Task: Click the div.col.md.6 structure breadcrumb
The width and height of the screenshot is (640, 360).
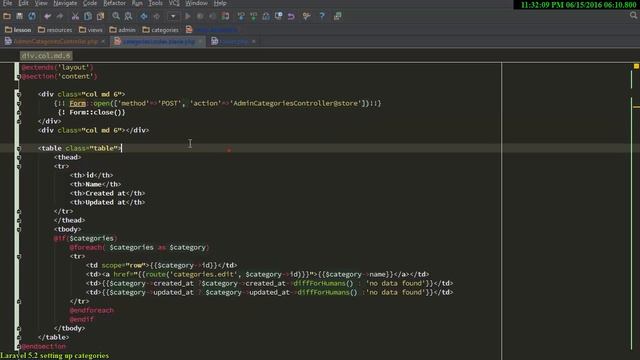Action: (46, 56)
